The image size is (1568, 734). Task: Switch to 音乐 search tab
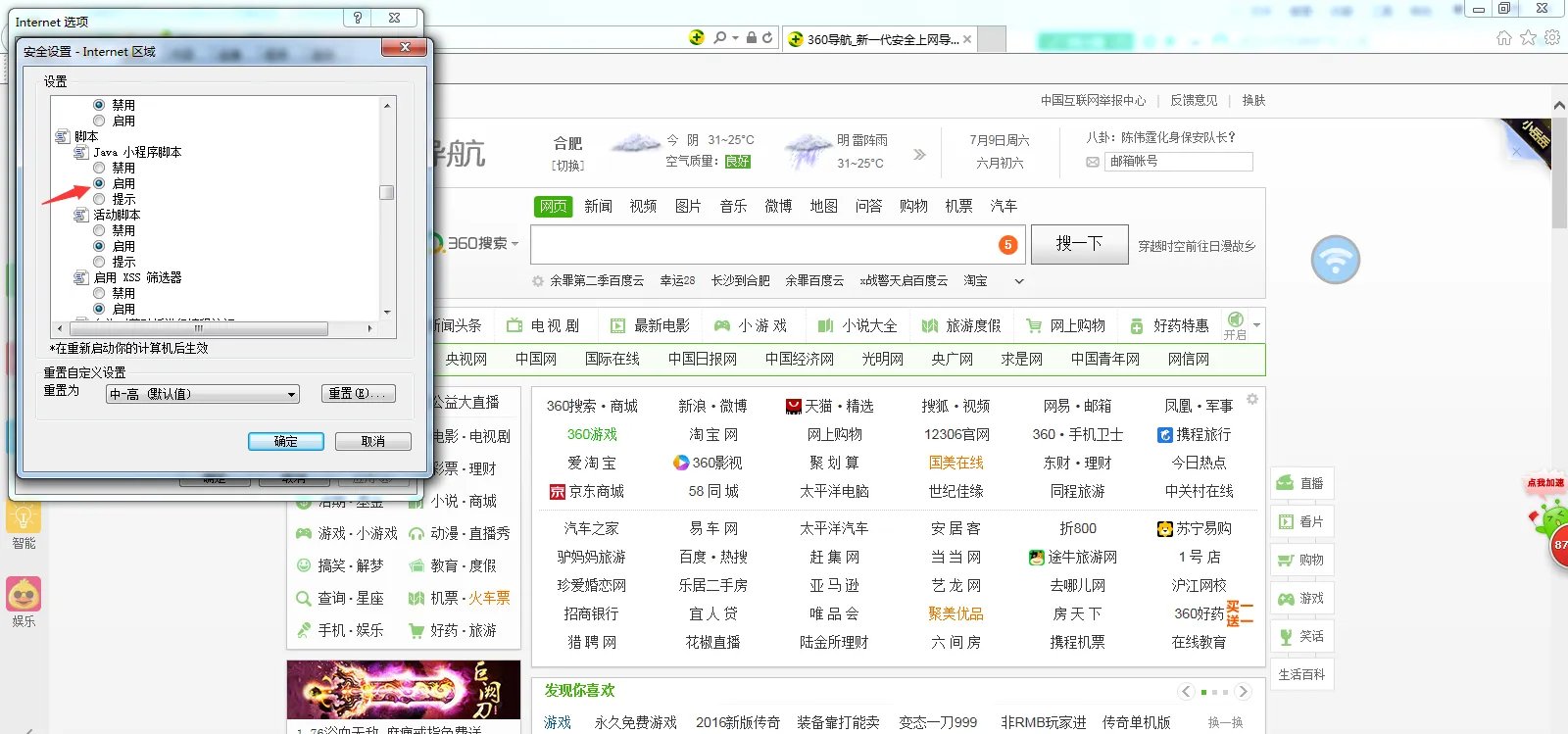(x=733, y=207)
